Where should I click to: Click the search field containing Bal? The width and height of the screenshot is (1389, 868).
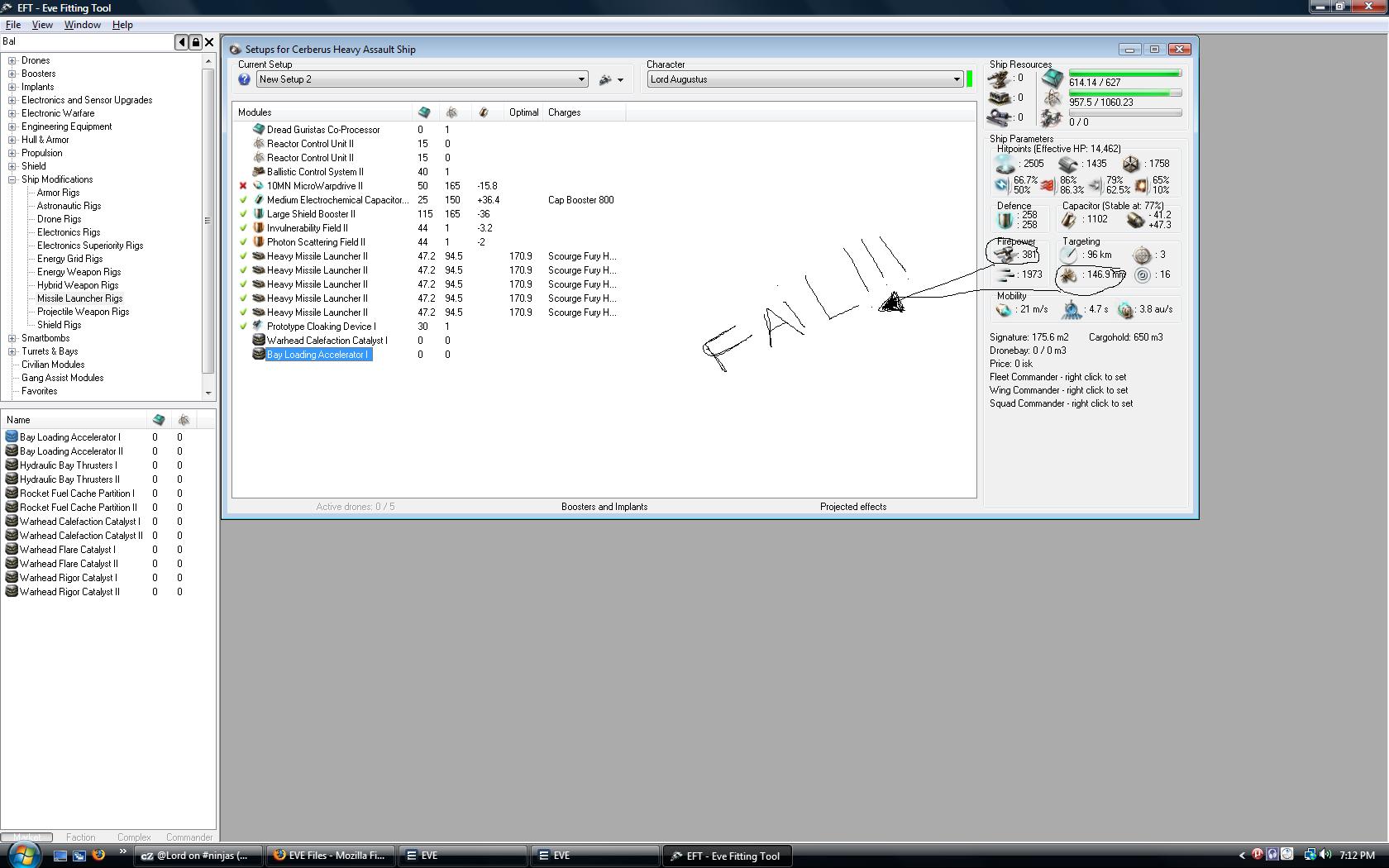click(86, 42)
